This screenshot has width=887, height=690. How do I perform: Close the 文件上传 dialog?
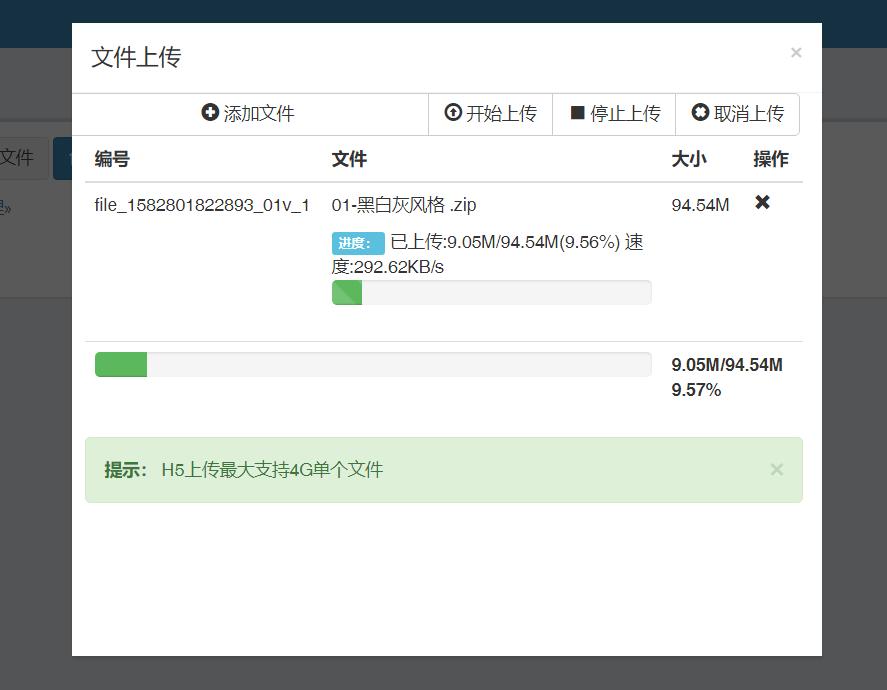pyautogui.click(x=796, y=52)
